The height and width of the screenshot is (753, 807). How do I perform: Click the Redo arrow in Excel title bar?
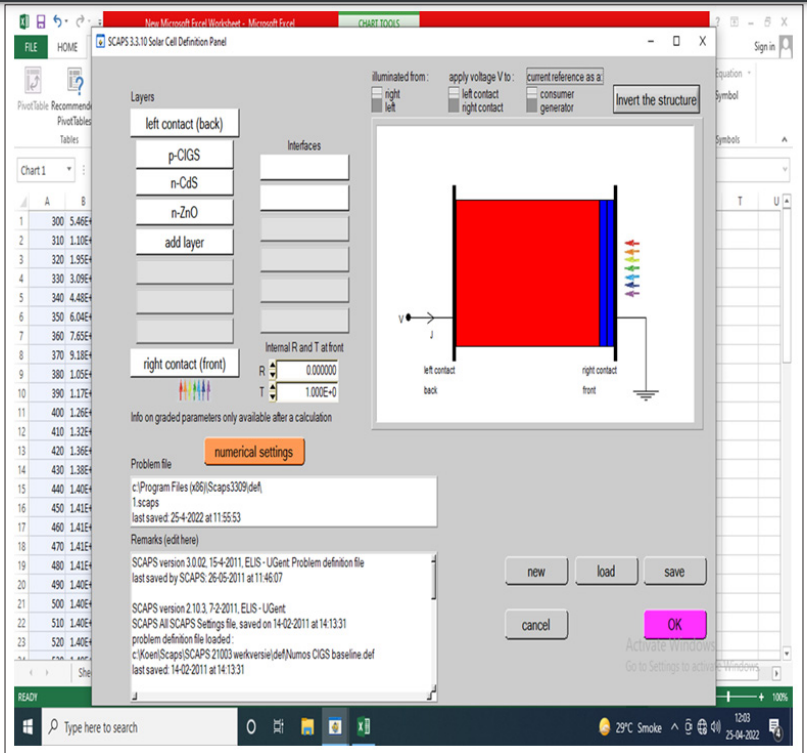[x=80, y=21]
